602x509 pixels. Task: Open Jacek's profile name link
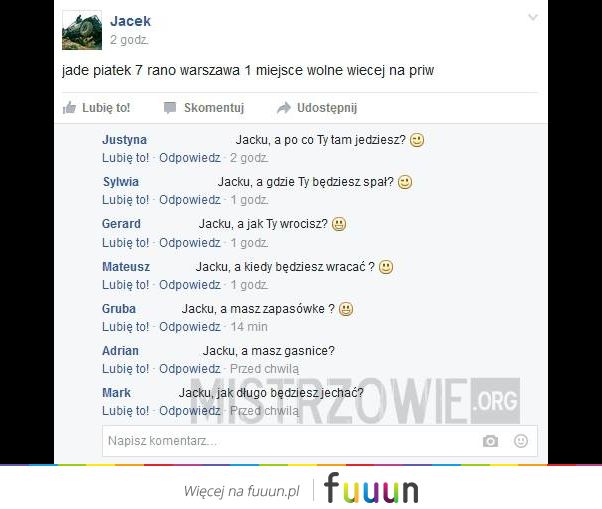pos(130,21)
